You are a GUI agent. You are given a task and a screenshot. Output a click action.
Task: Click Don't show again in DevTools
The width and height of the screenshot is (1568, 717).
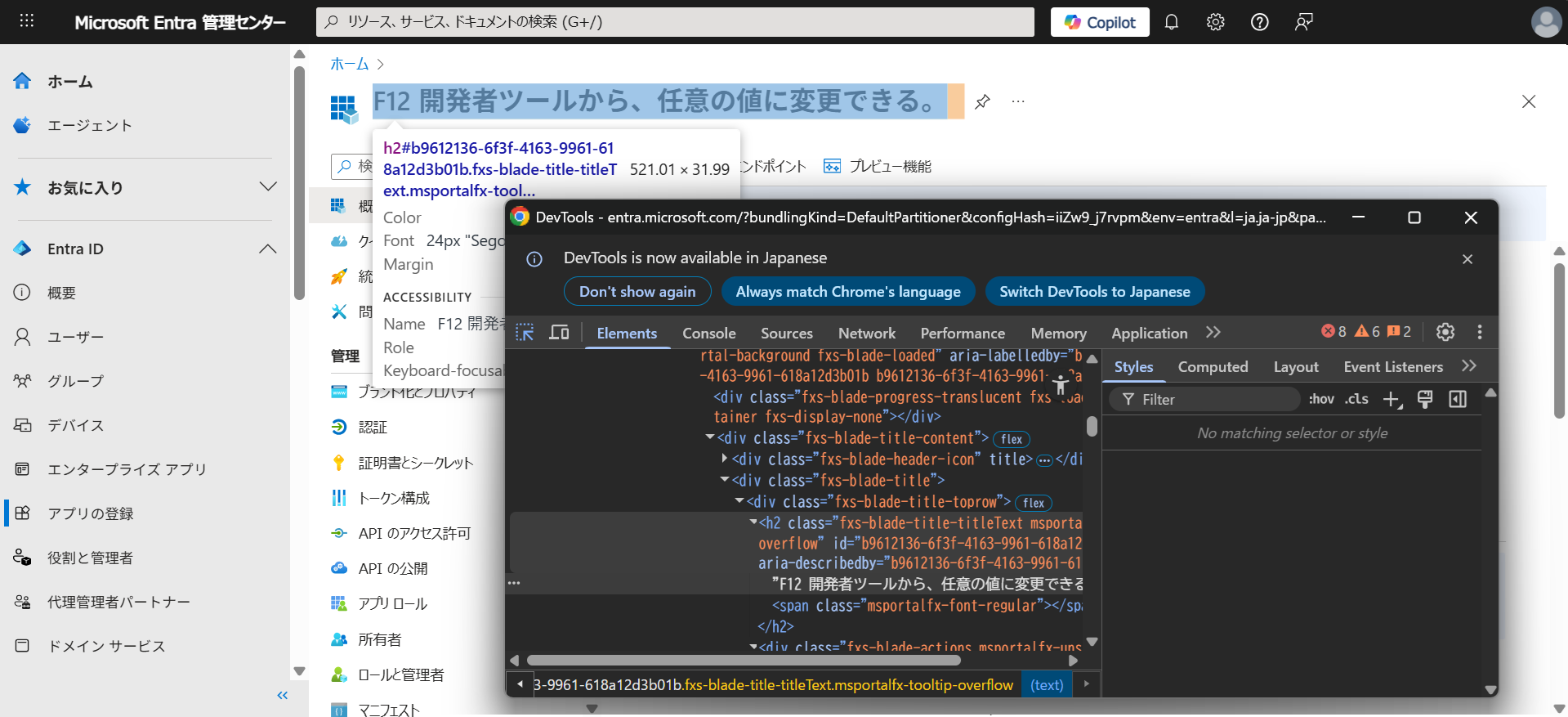(x=637, y=292)
